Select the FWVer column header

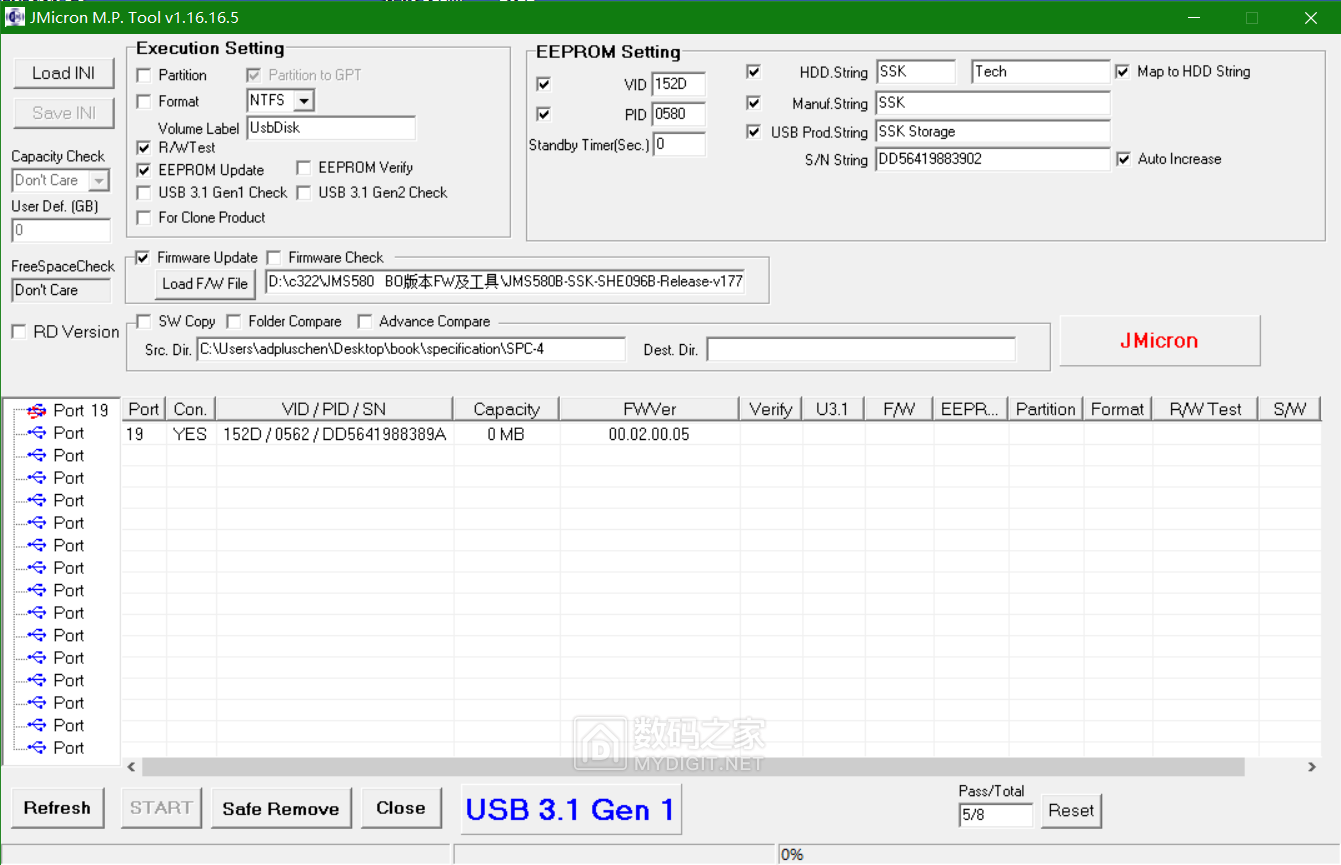click(x=649, y=409)
